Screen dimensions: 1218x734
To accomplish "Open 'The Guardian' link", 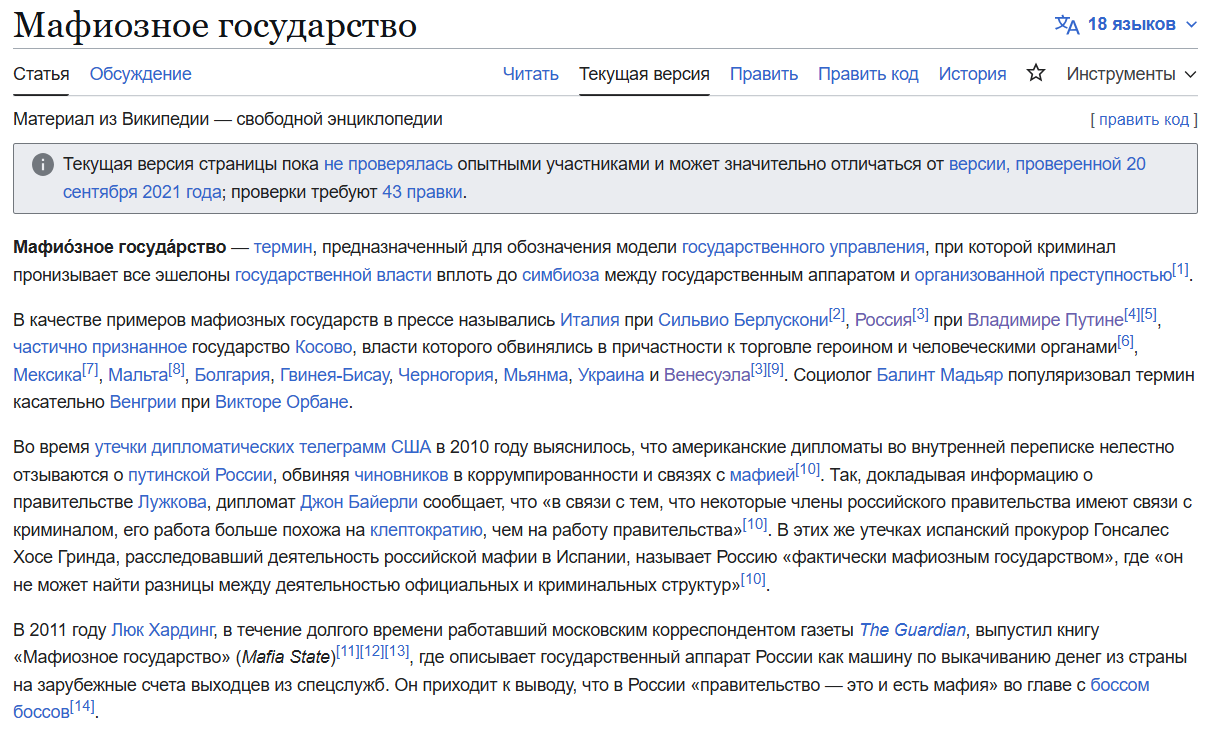I will (x=913, y=629).
